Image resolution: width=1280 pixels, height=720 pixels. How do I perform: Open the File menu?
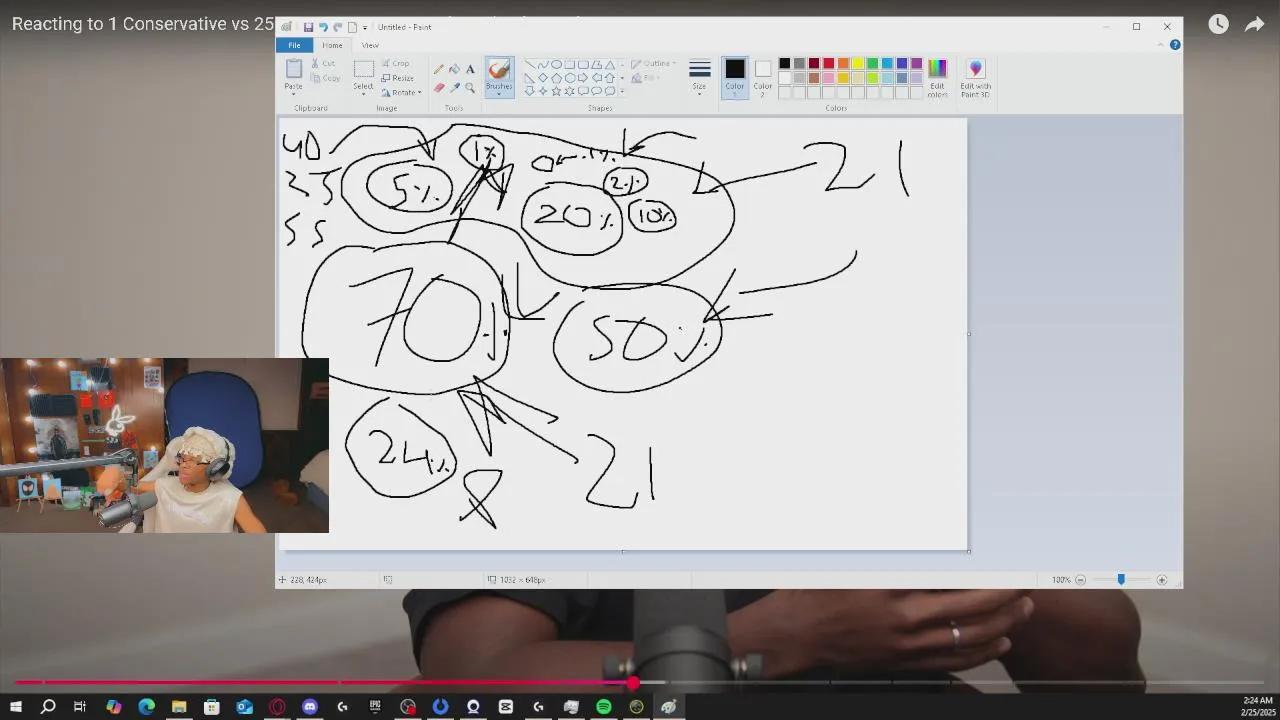pyautogui.click(x=294, y=45)
